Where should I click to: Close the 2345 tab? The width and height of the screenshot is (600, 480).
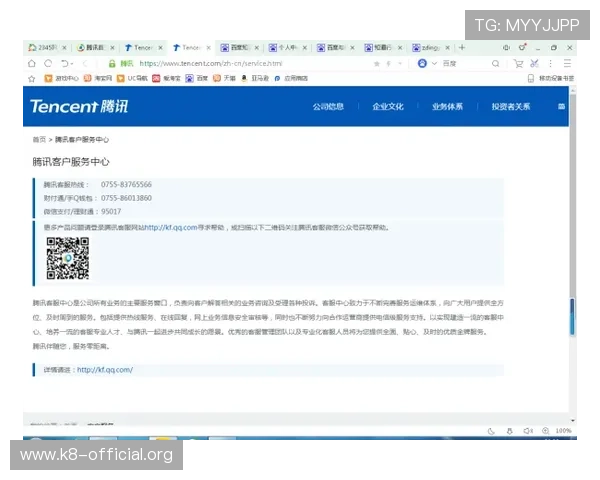64,48
